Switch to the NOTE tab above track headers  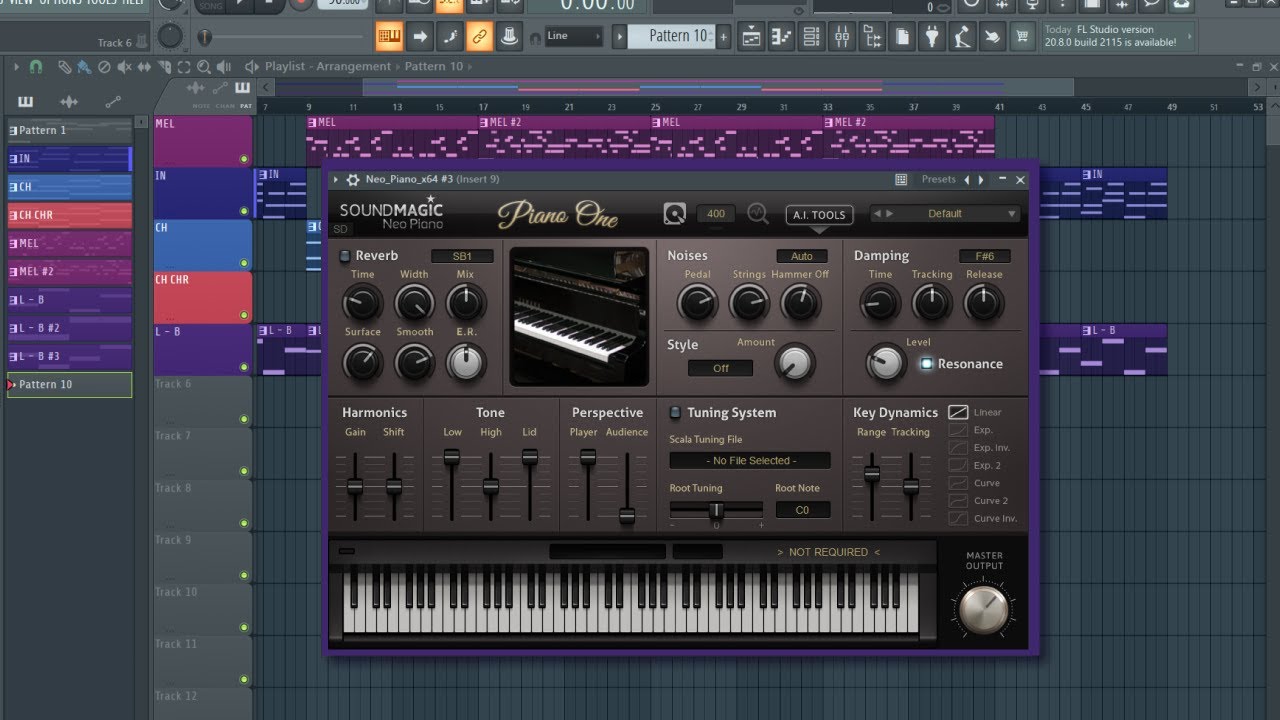(201, 106)
